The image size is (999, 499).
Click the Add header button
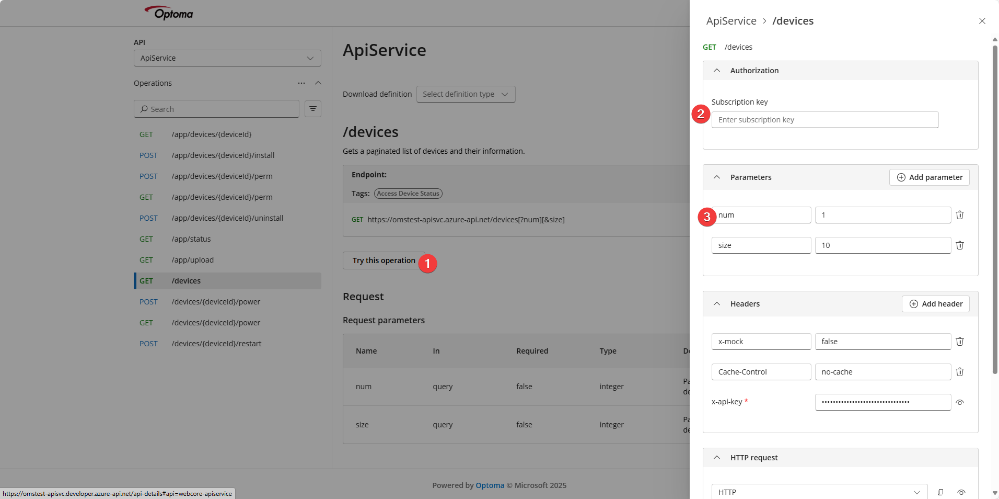[935, 304]
